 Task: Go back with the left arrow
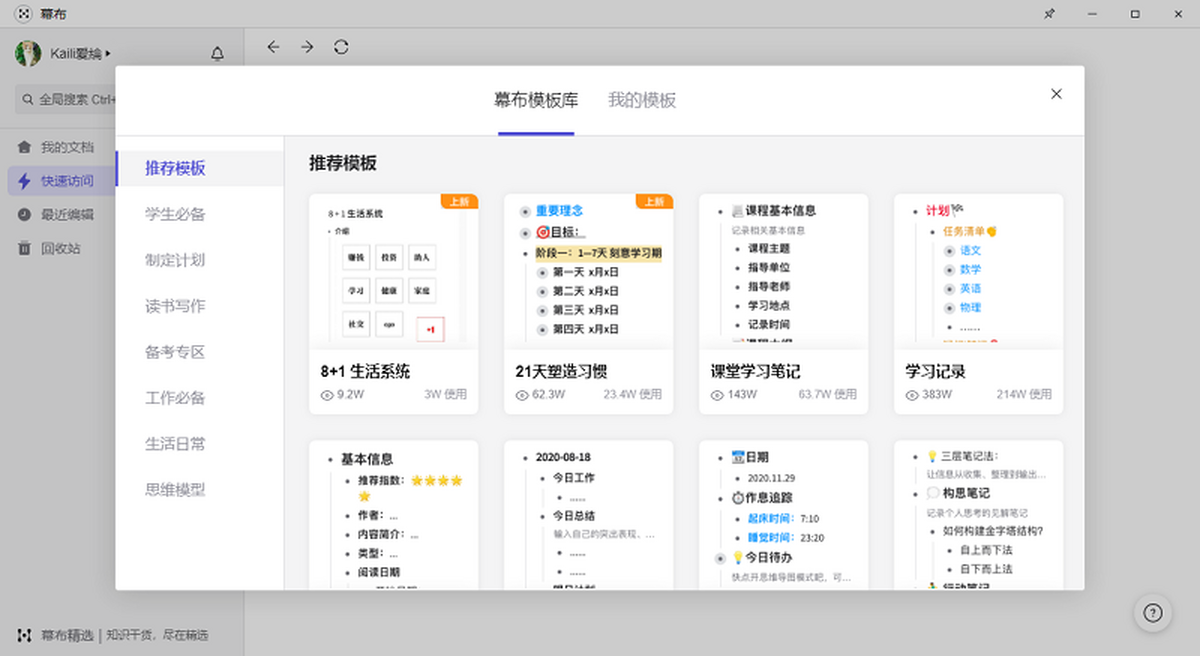(273, 47)
